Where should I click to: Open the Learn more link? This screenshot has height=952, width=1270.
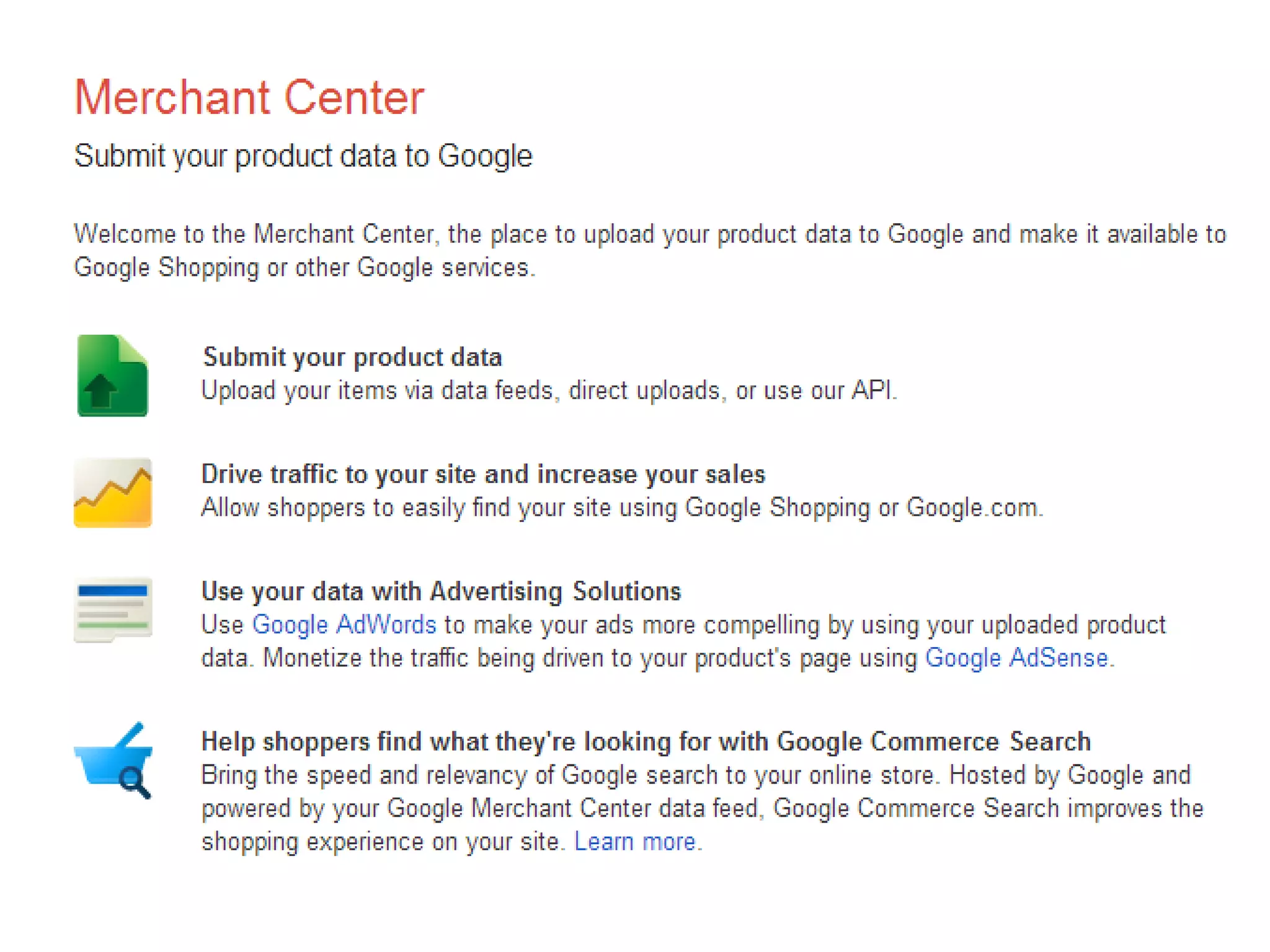(634, 842)
